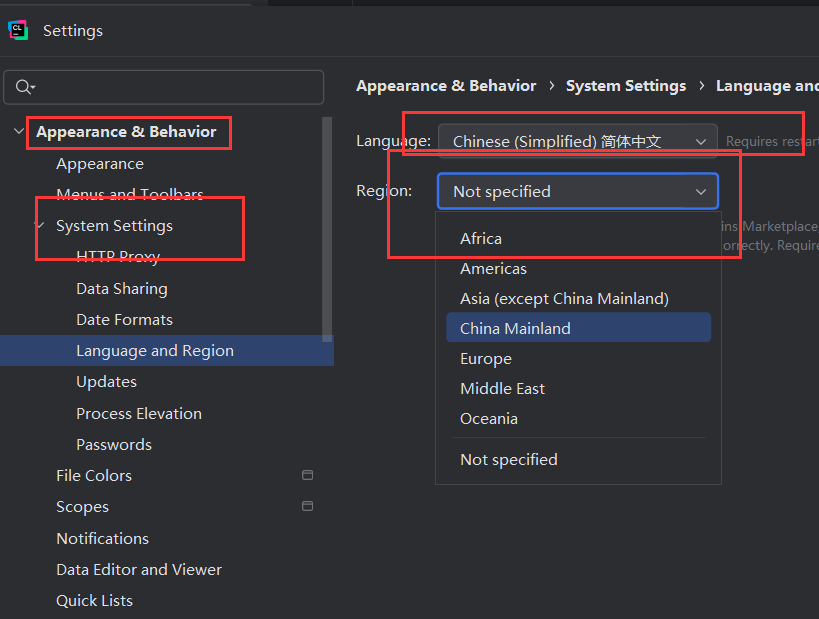Click the settings search input field

pyautogui.click(x=175, y=88)
